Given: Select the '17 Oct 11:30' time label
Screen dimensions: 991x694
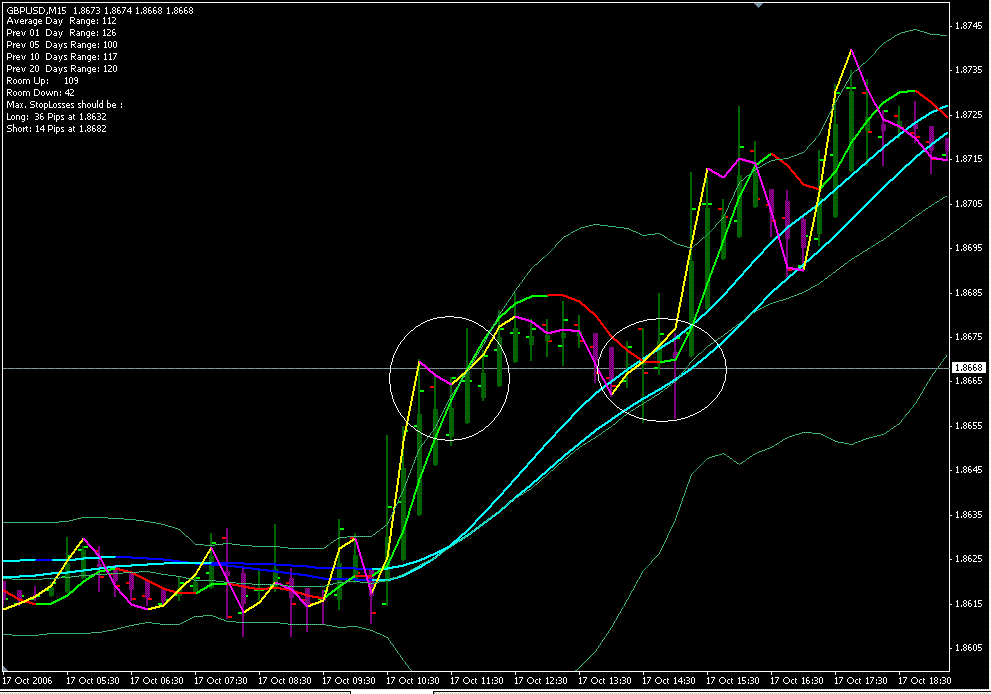Looking at the screenshot, I should (477, 681).
